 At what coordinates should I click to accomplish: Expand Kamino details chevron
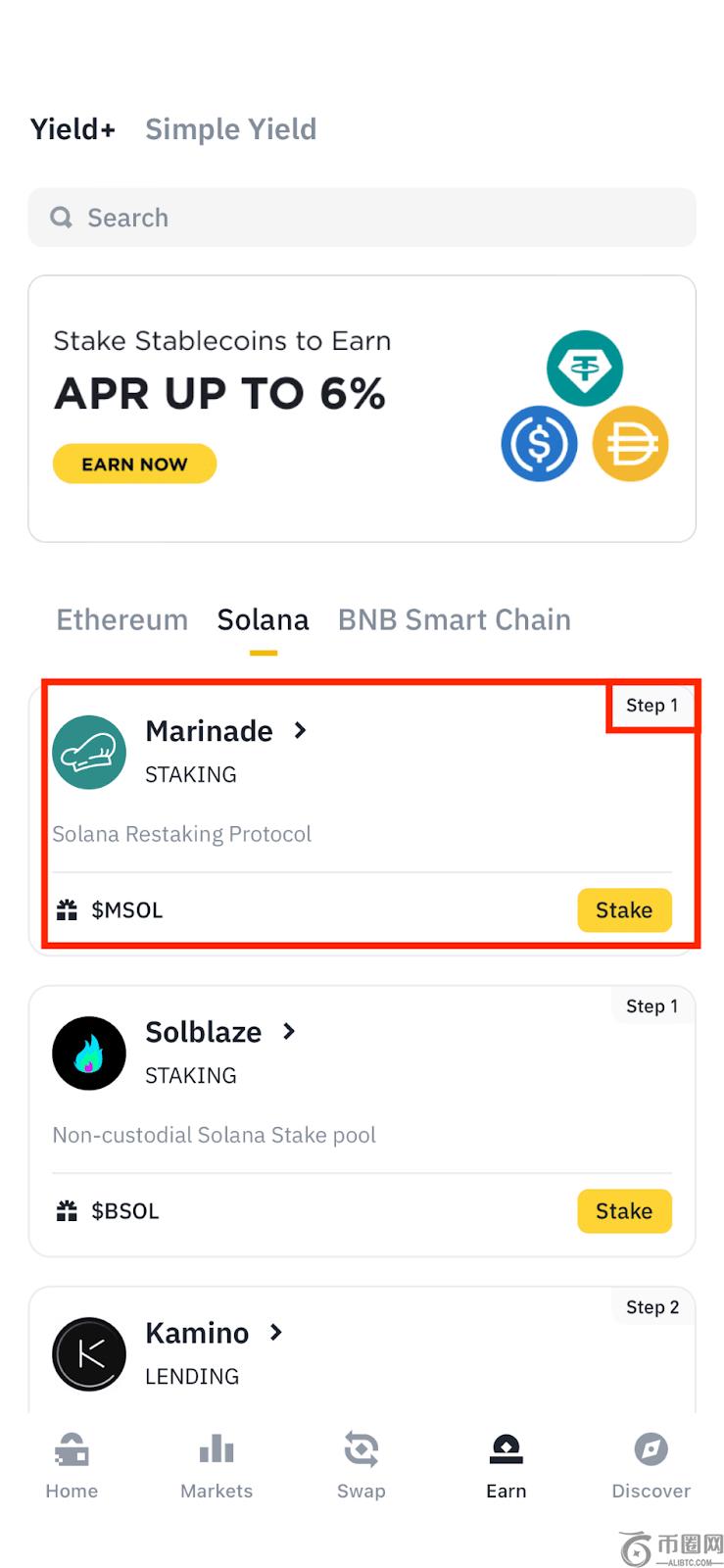(276, 1332)
